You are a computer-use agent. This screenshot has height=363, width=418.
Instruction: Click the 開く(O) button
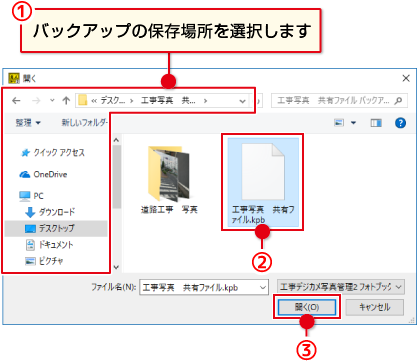[x=307, y=307]
